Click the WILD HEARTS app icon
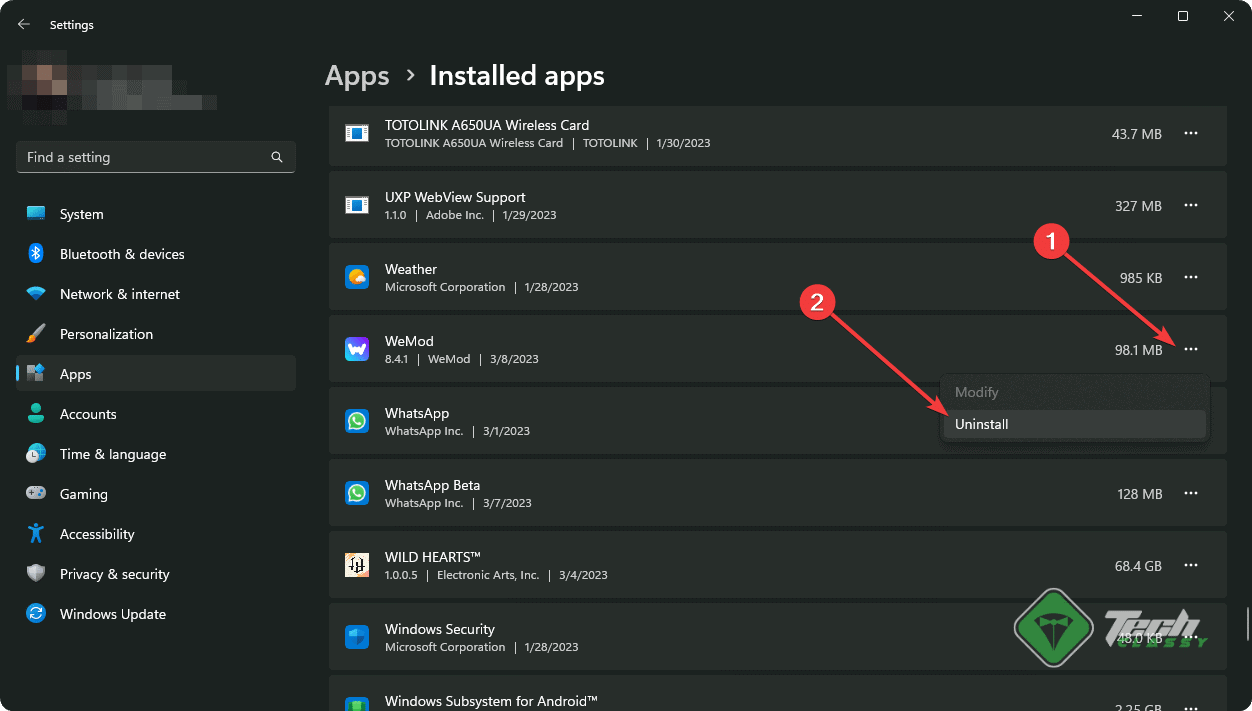 pyautogui.click(x=357, y=565)
